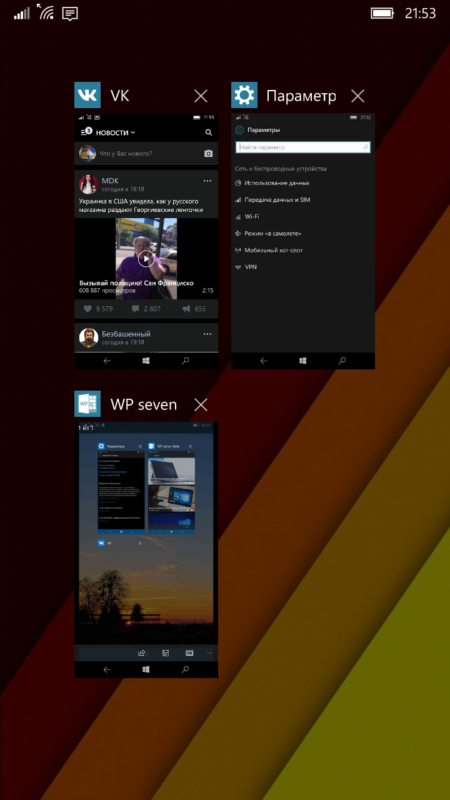Tap the repost megaphone icon 655

point(186,309)
